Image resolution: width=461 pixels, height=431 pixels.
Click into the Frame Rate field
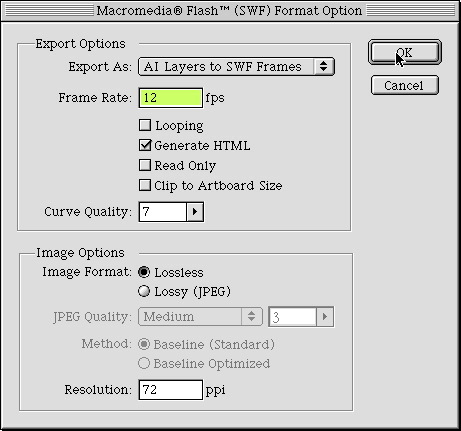(x=171, y=98)
